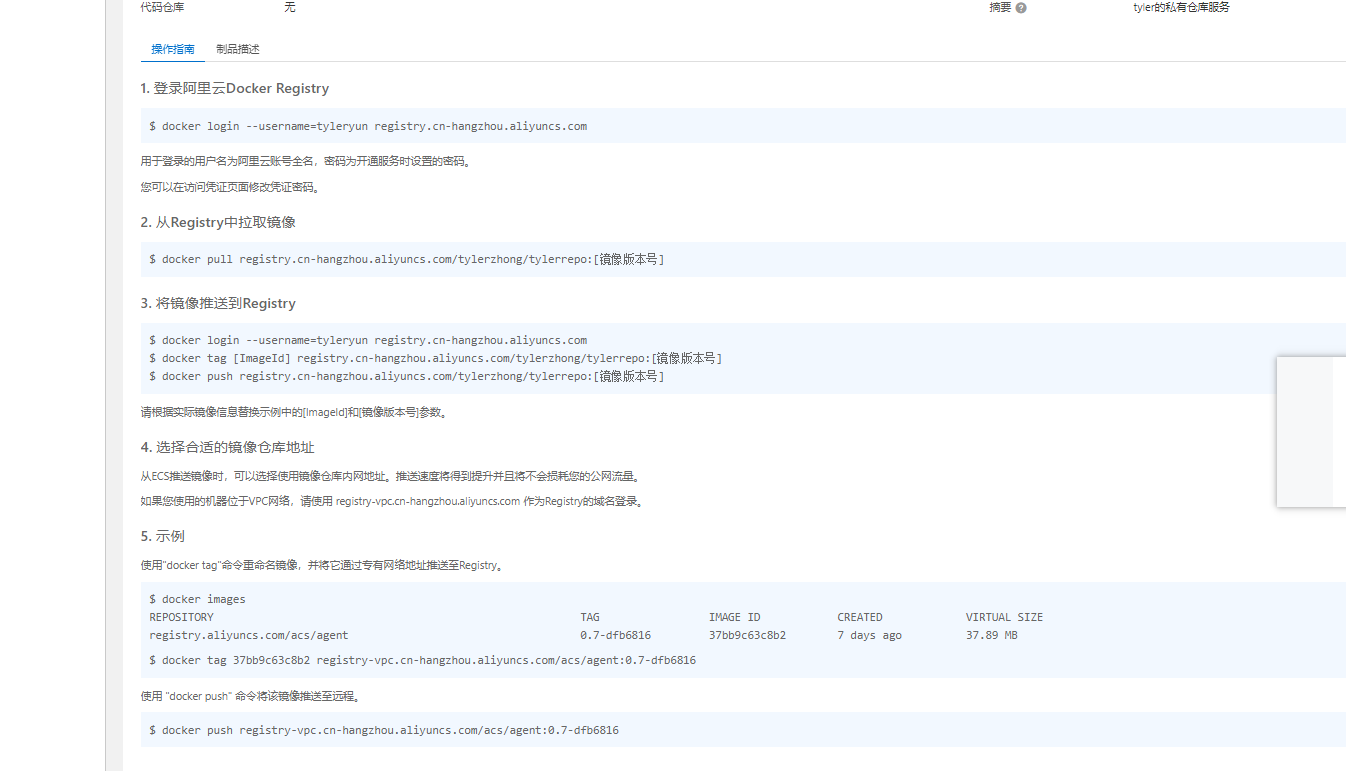This screenshot has width=1346, height=771.
Task: Click the sentence starting 从ECS推送镜像时
Action: (391, 476)
